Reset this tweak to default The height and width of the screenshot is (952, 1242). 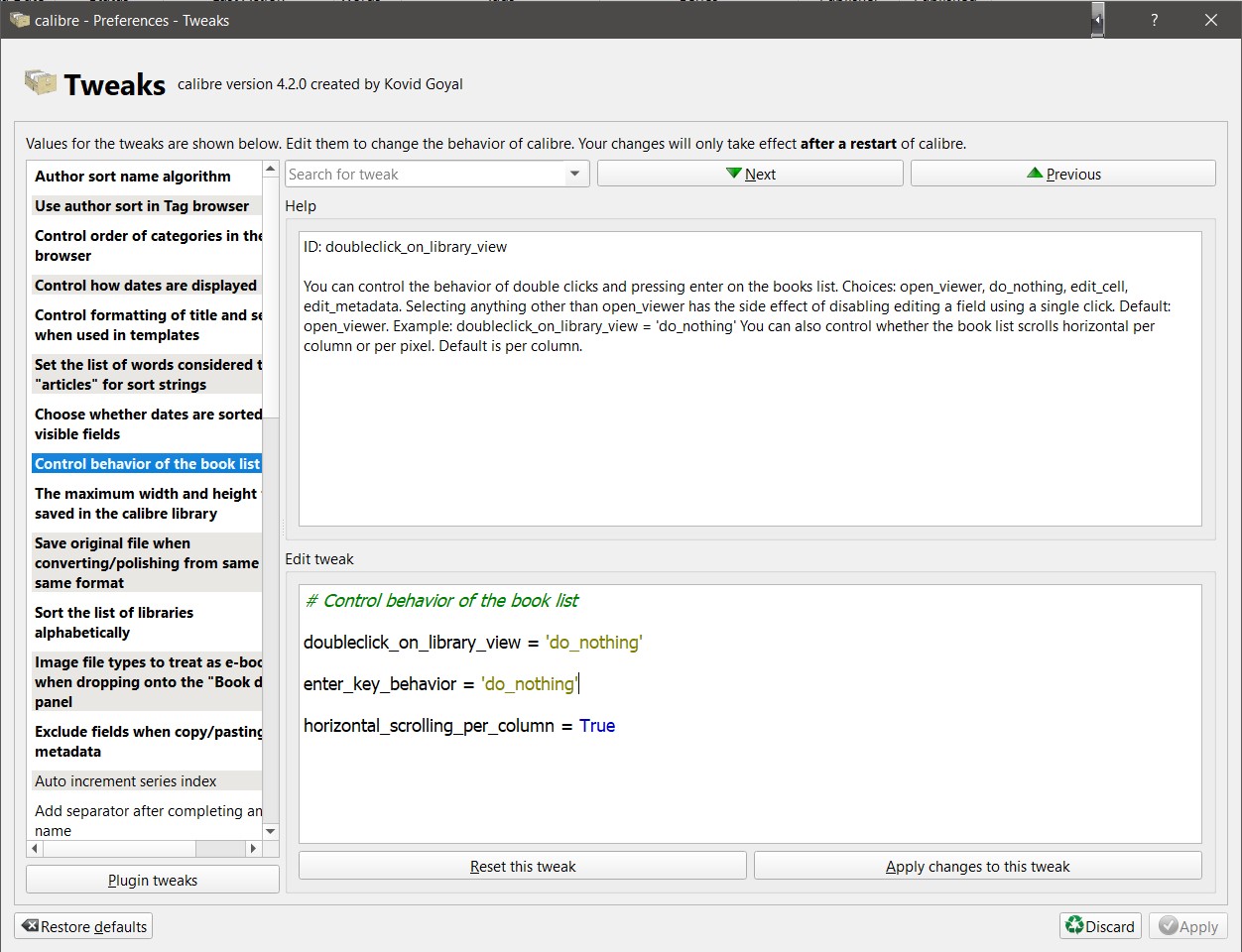tap(523, 866)
